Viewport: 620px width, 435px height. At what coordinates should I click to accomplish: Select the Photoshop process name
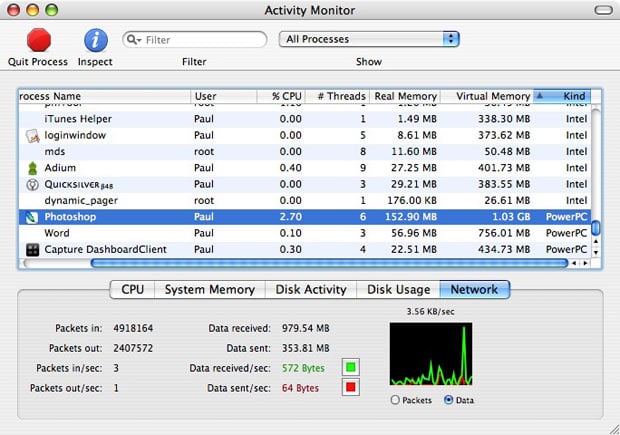[x=70, y=217]
